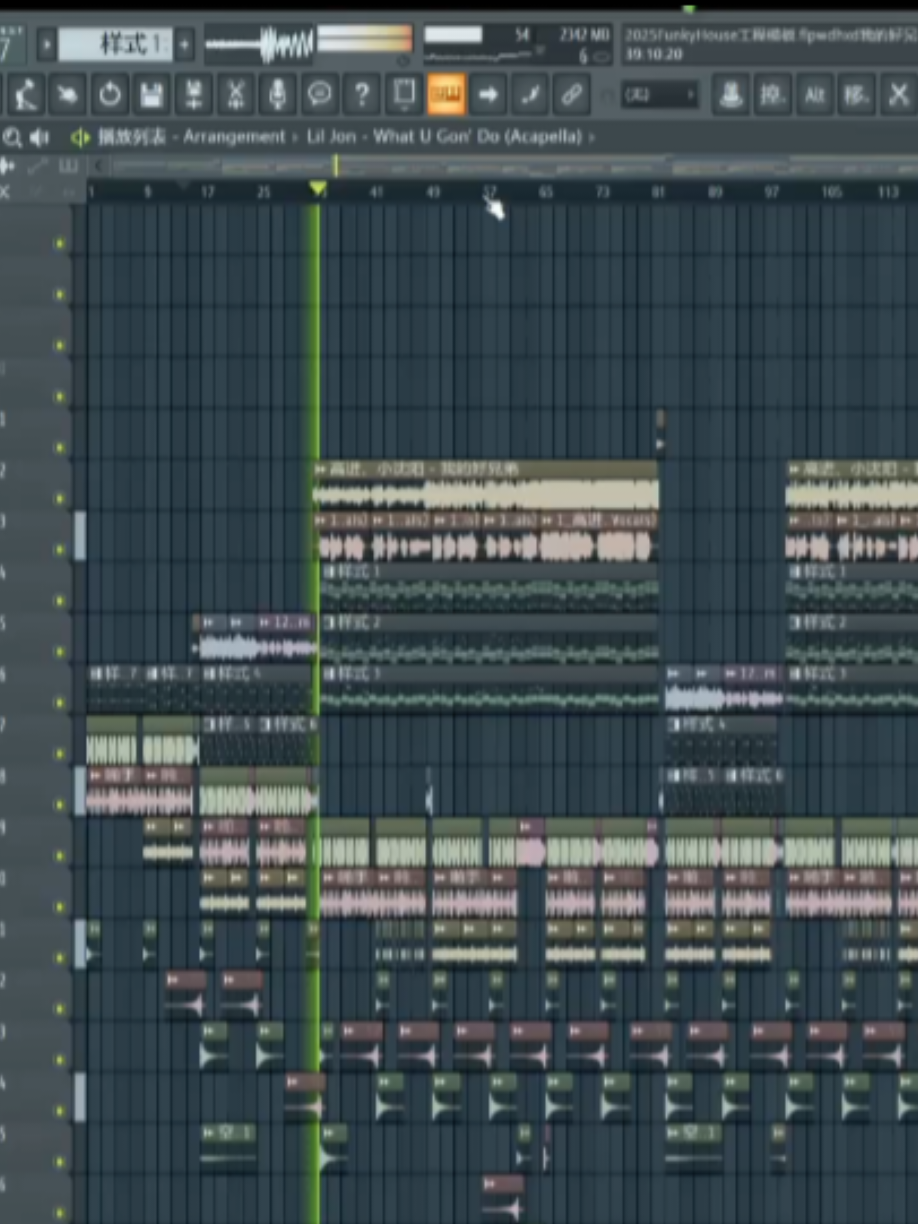Image resolution: width=918 pixels, height=1224 pixels.
Task: Click the yellow-green playhead marker on the ruler
Action: (318, 189)
